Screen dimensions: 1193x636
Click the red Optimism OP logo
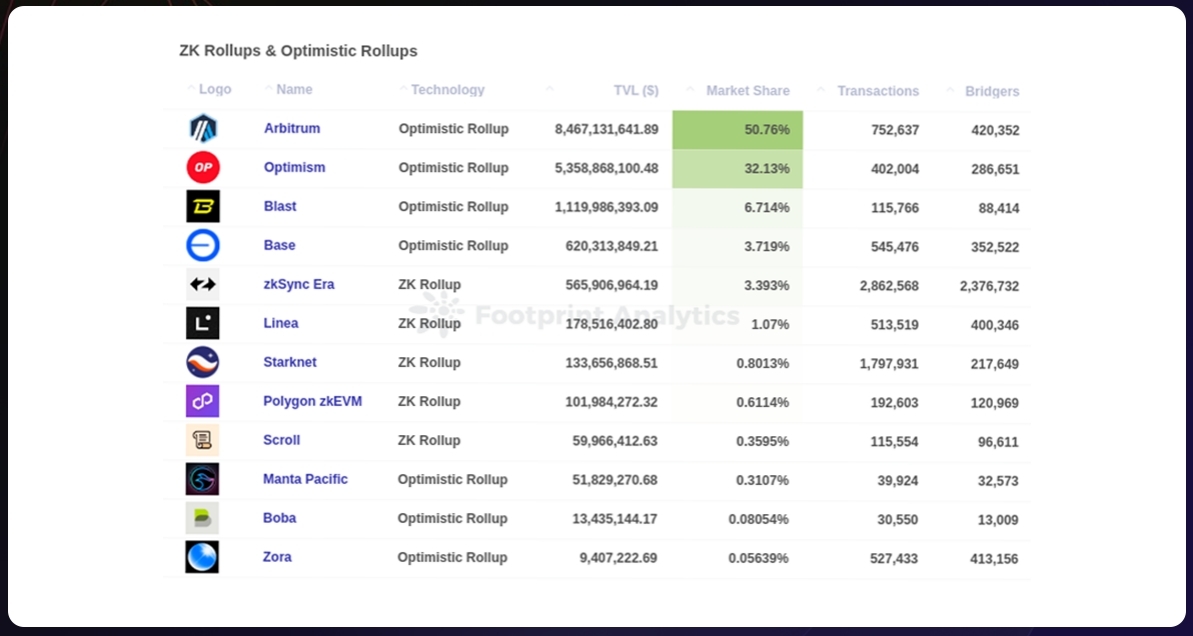(x=203, y=167)
